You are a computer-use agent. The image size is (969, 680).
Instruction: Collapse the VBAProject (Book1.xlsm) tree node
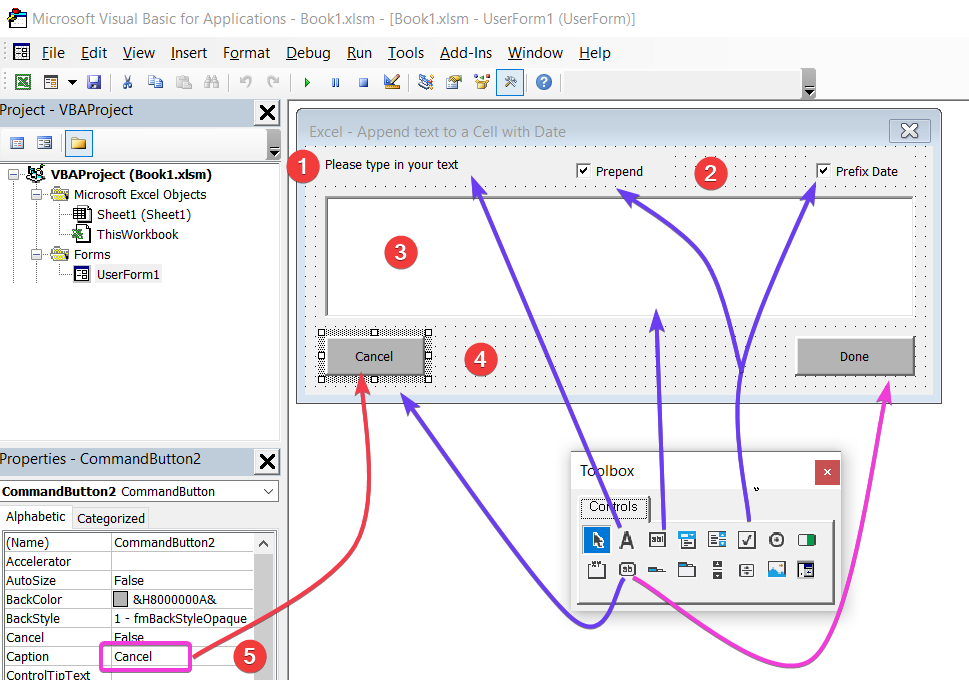(13, 174)
